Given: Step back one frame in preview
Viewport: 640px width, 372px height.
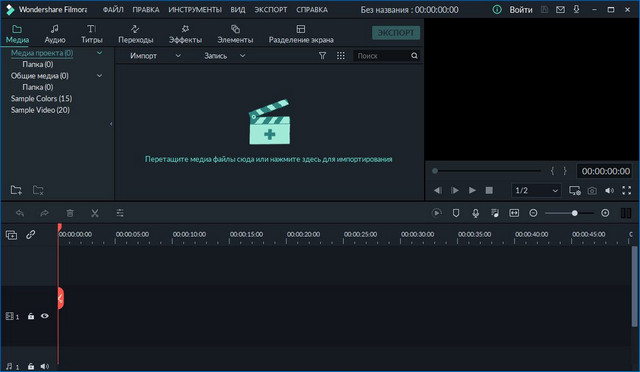Looking at the screenshot, I should pyautogui.click(x=438, y=190).
